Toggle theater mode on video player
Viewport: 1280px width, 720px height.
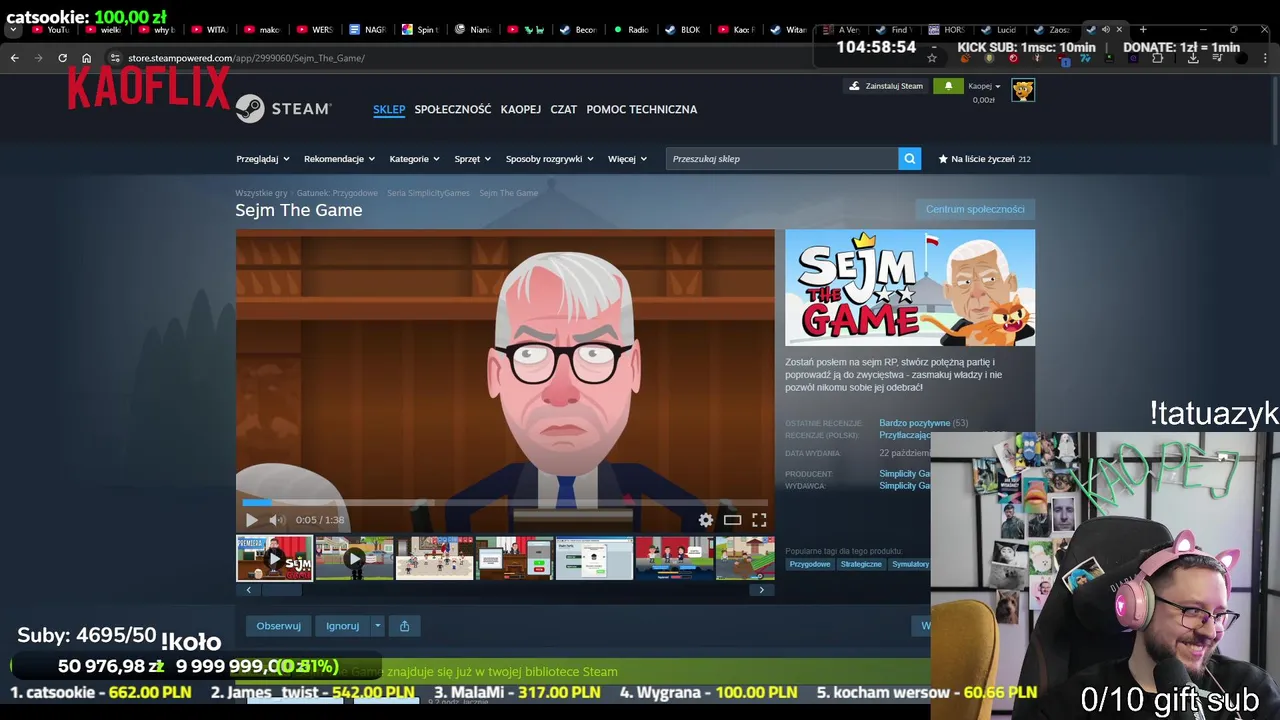coord(733,520)
